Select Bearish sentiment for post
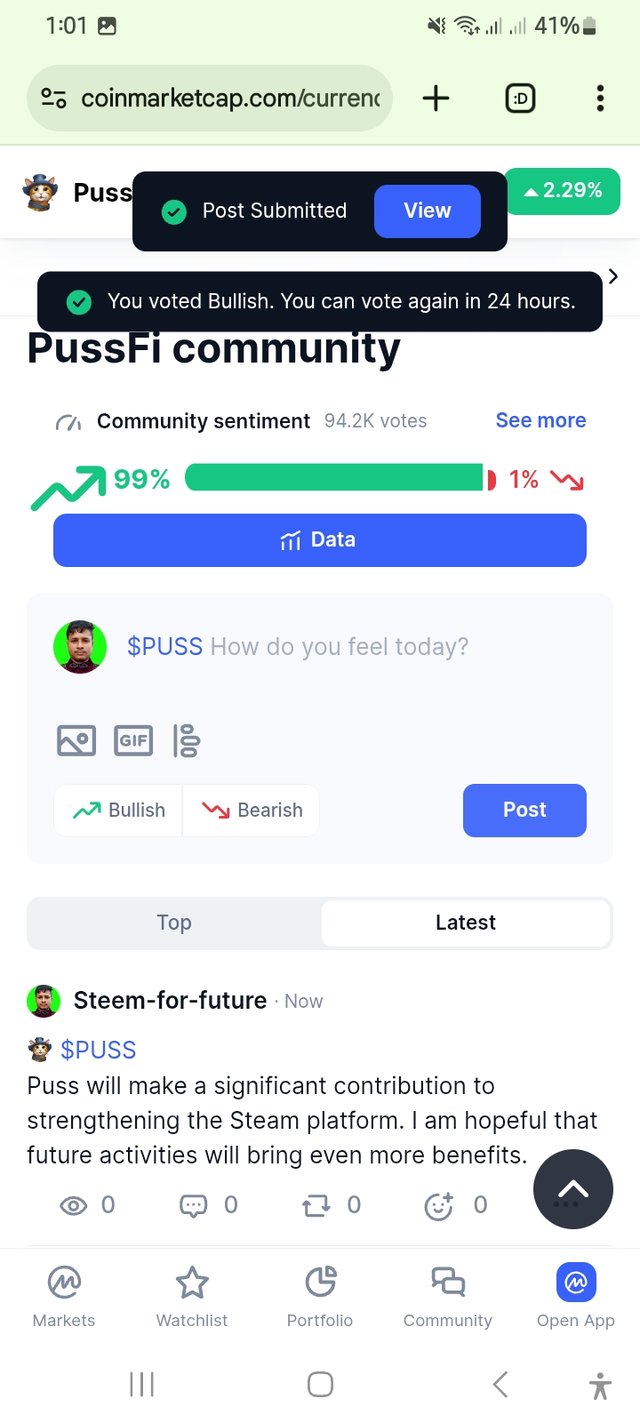 point(252,810)
